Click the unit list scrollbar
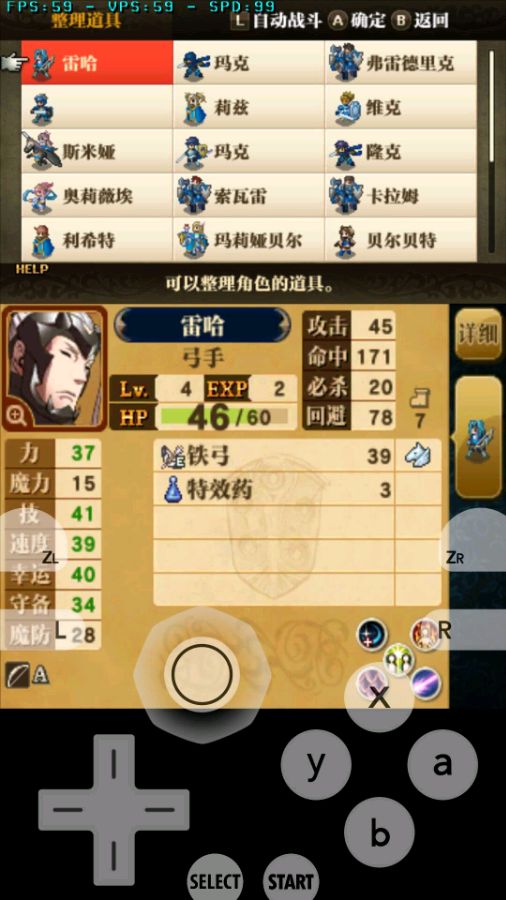 click(492, 106)
